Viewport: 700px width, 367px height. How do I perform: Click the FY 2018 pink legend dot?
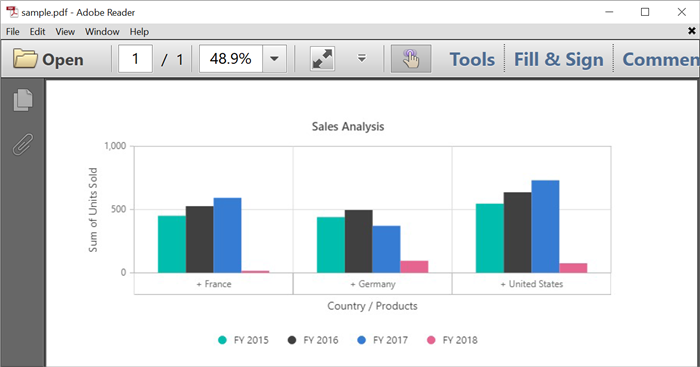tap(431, 340)
